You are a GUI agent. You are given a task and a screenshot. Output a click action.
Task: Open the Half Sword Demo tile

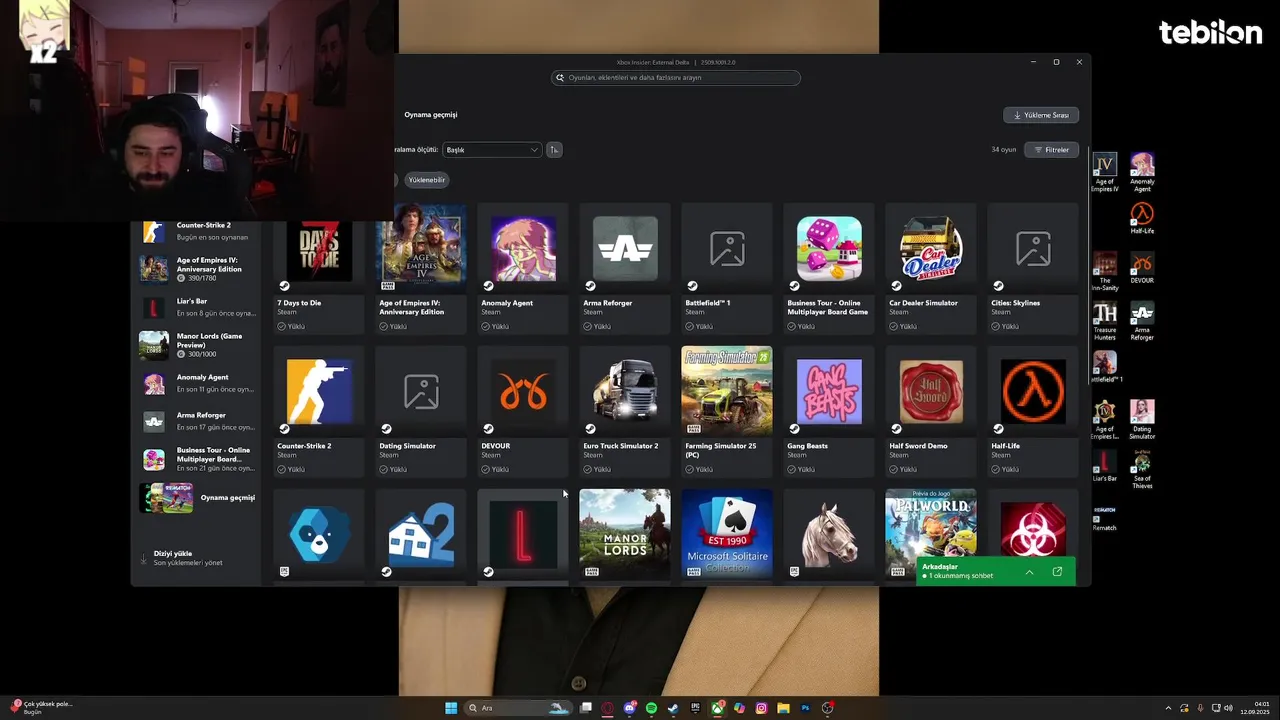931,412
